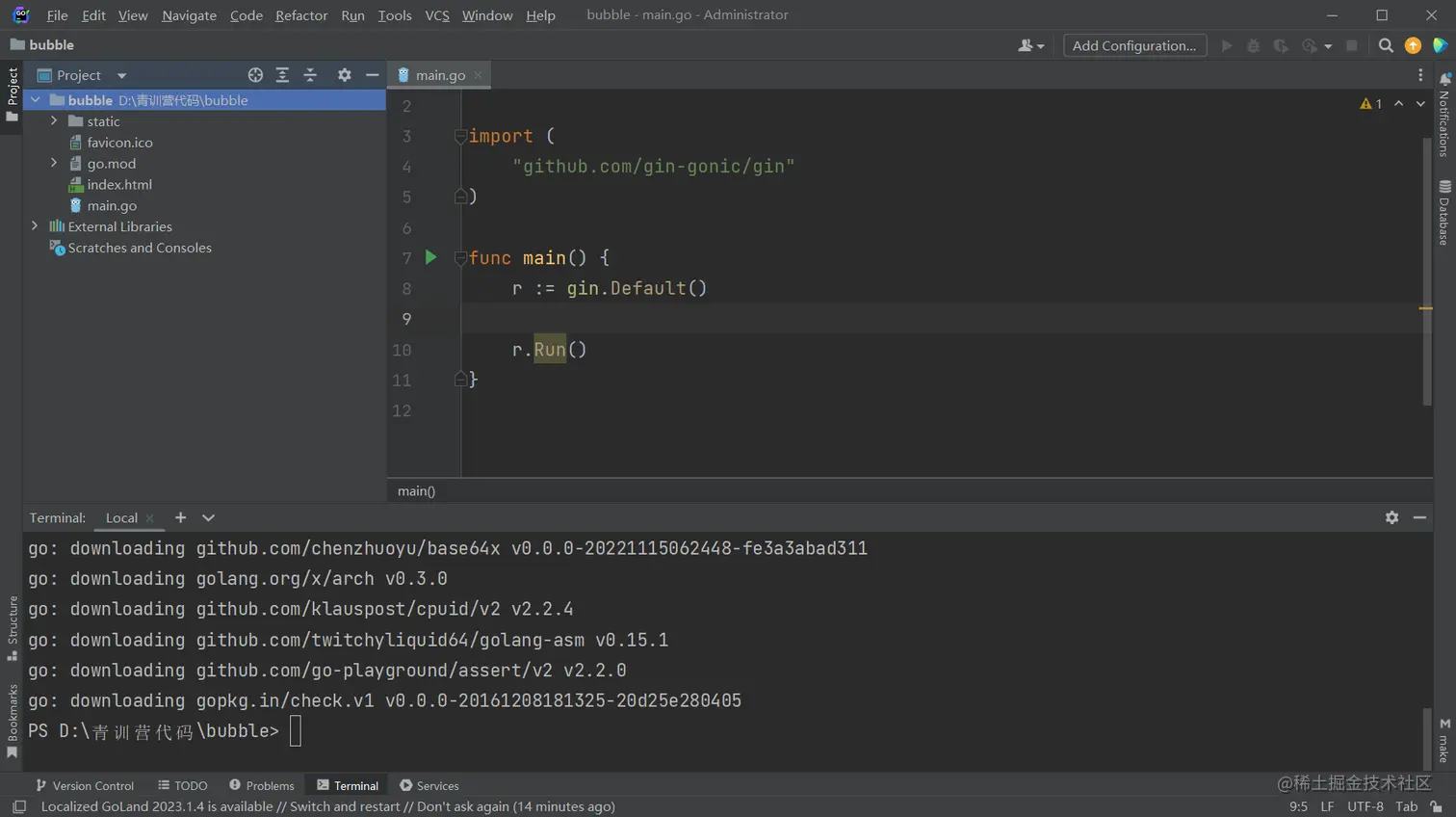This screenshot has width=1456, height=817.
Task: Open the make side tool window
Action: [1444, 740]
